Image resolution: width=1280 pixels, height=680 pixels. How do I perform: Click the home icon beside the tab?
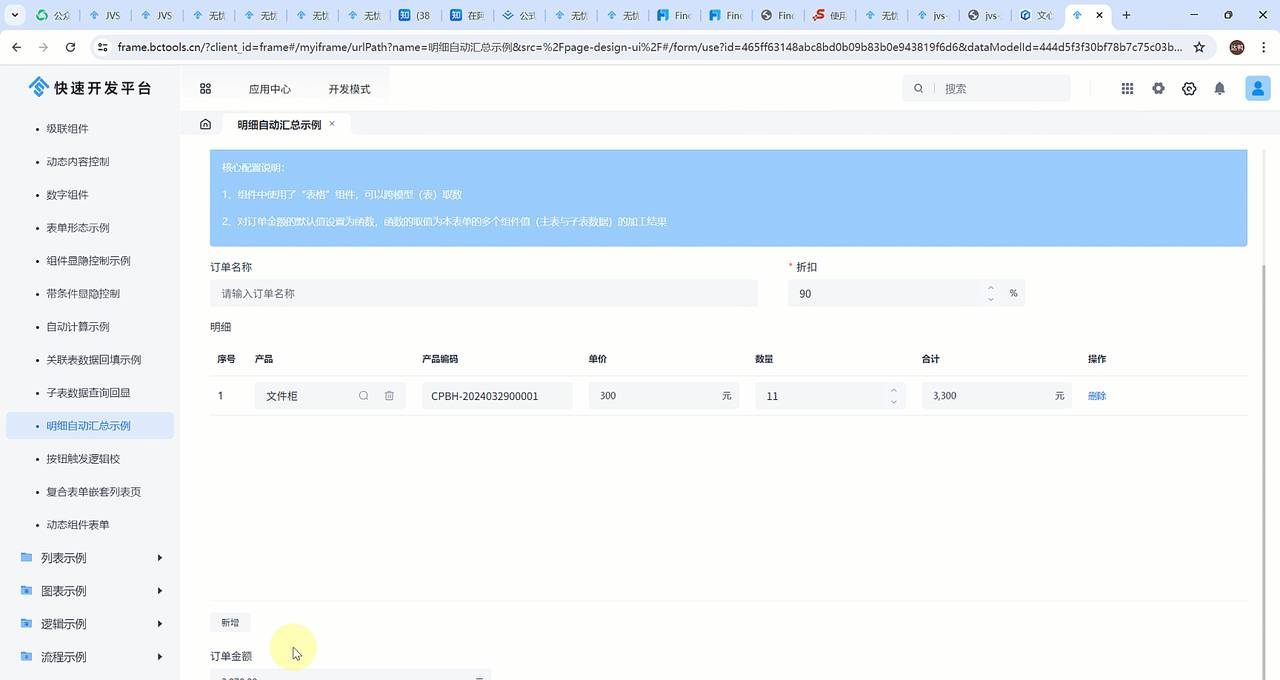click(205, 123)
